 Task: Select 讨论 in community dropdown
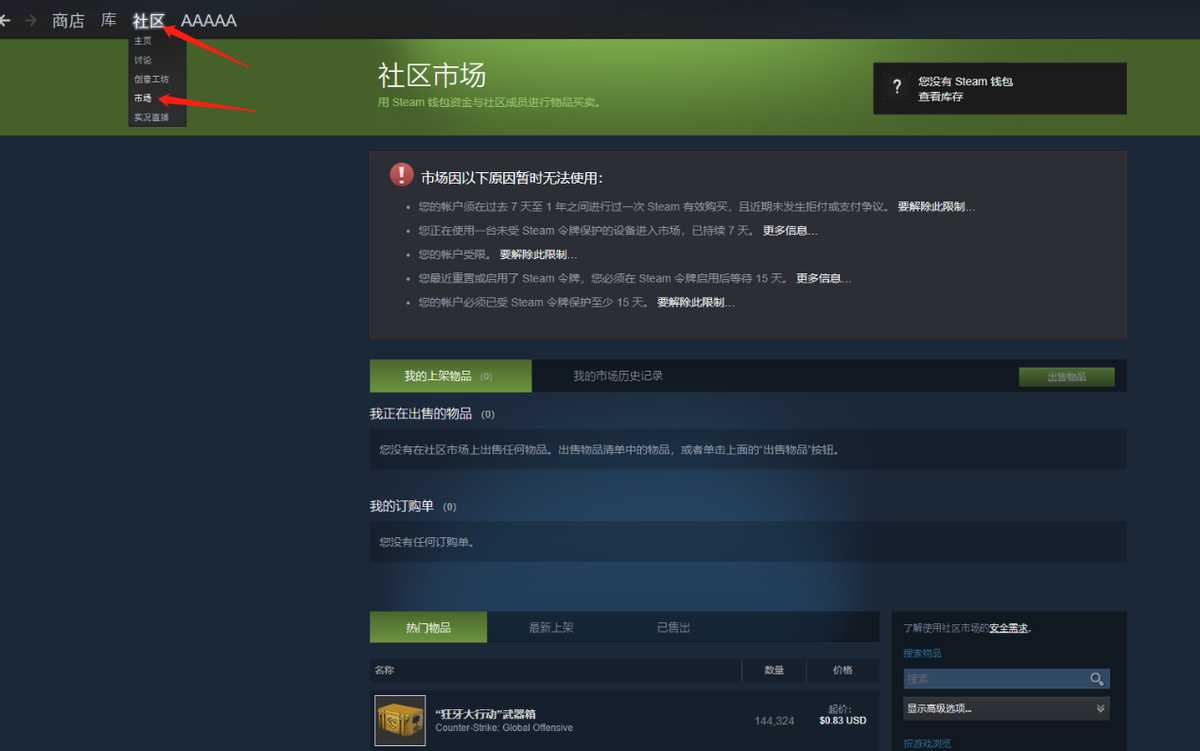[x=143, y=60]
